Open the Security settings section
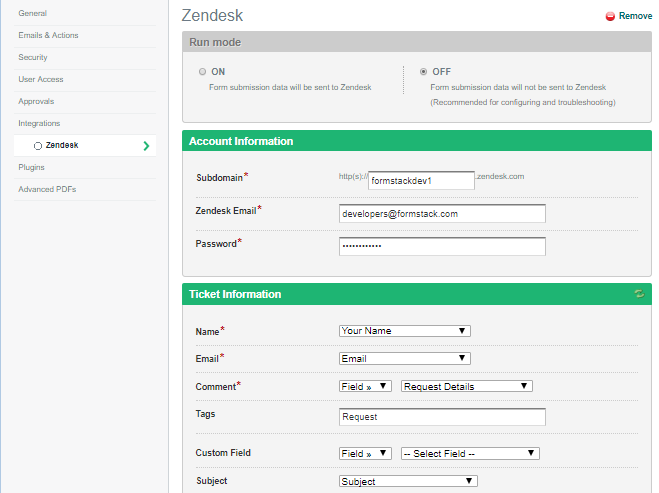This screenshot has height=493, width=659. tap(33, 57)
